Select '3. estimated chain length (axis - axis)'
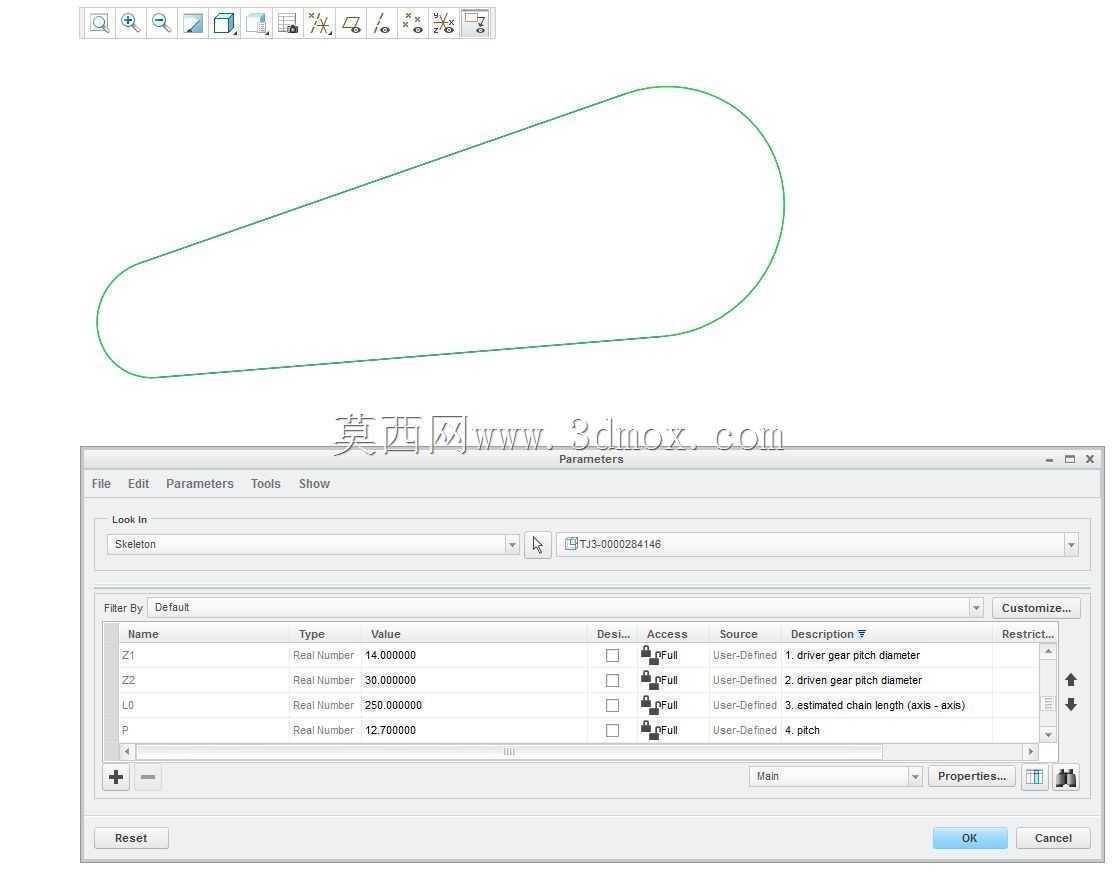 click(x=875, y=706)
